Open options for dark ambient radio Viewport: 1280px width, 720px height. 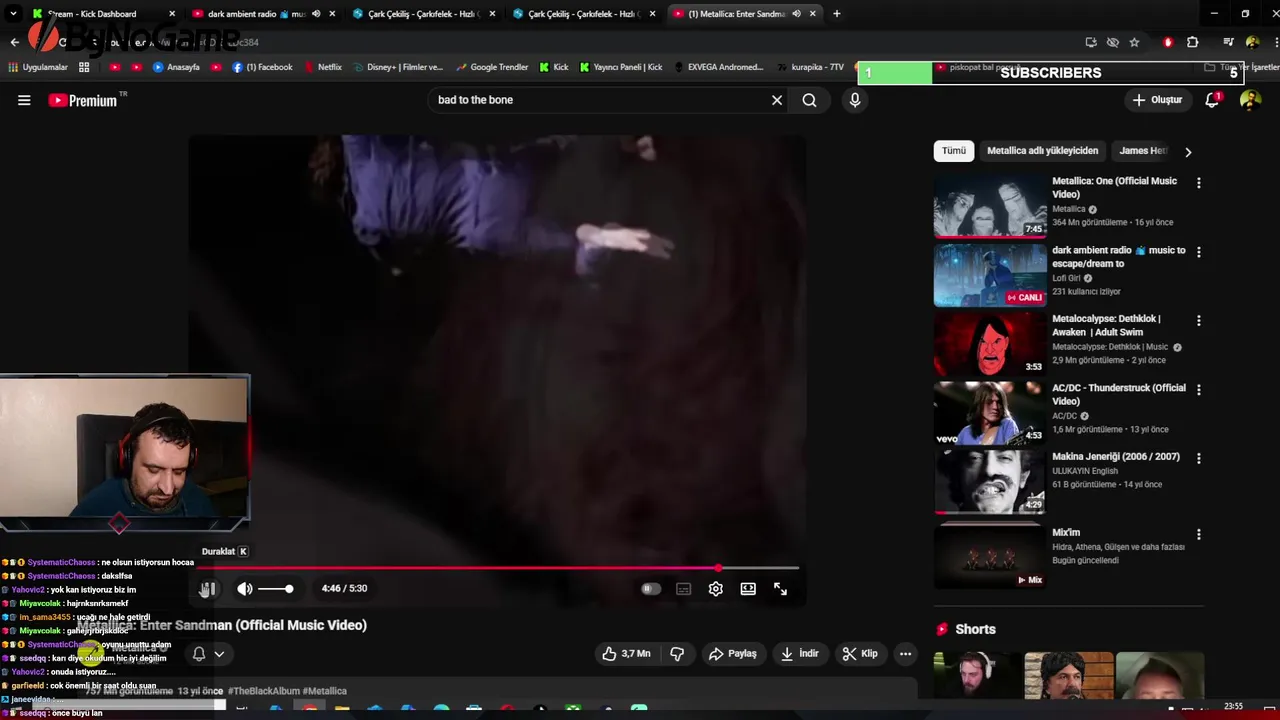pyautogui.click(x=1199, y=253)
